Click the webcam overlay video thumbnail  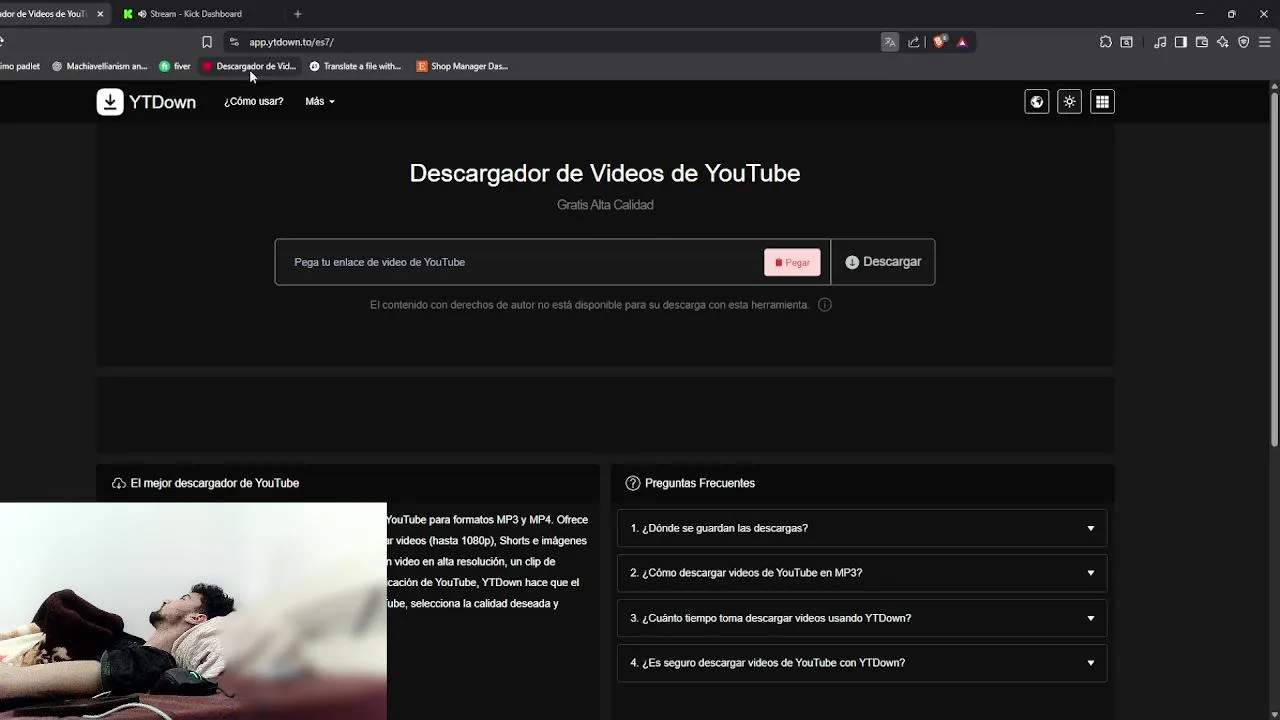[193, 611]
